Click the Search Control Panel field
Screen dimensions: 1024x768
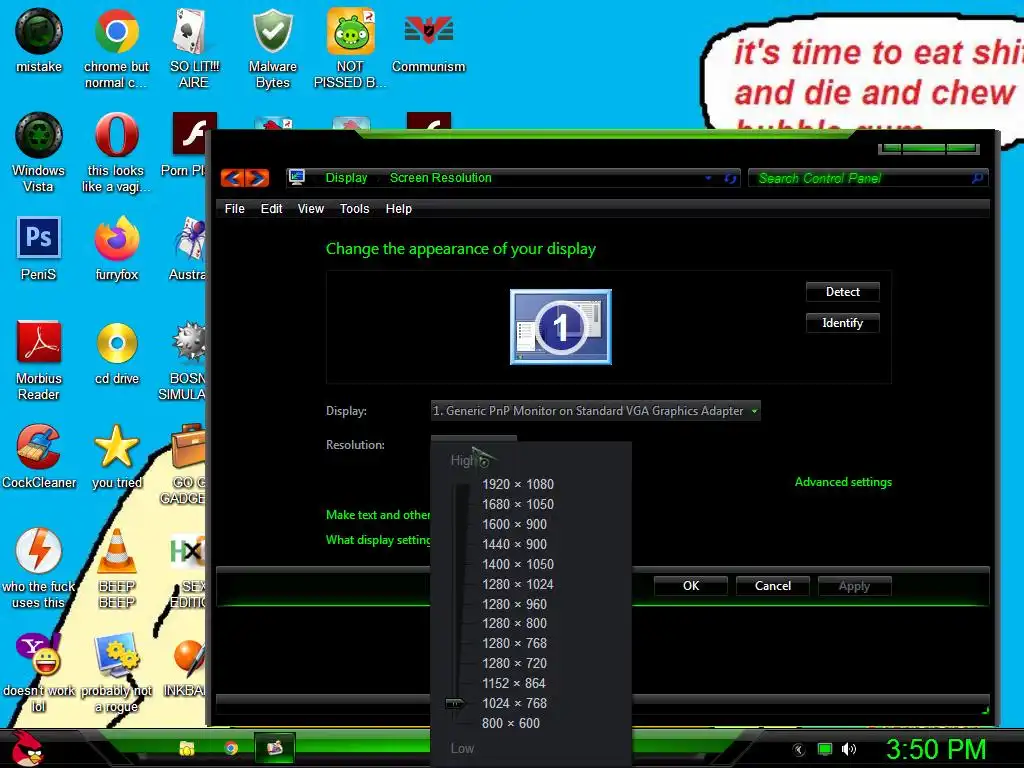click(868, 178)
